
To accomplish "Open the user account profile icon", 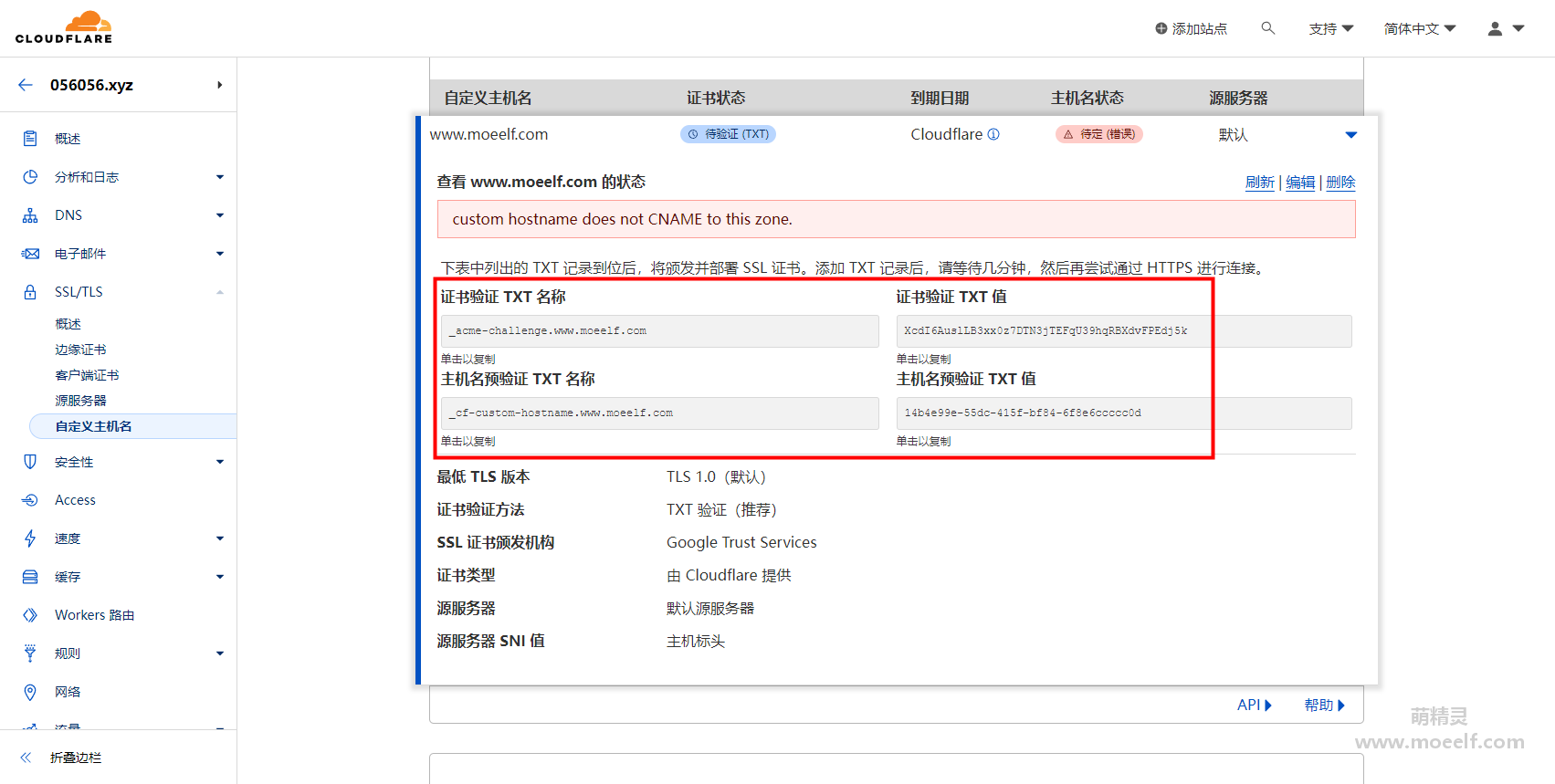I will point(1495,29).
